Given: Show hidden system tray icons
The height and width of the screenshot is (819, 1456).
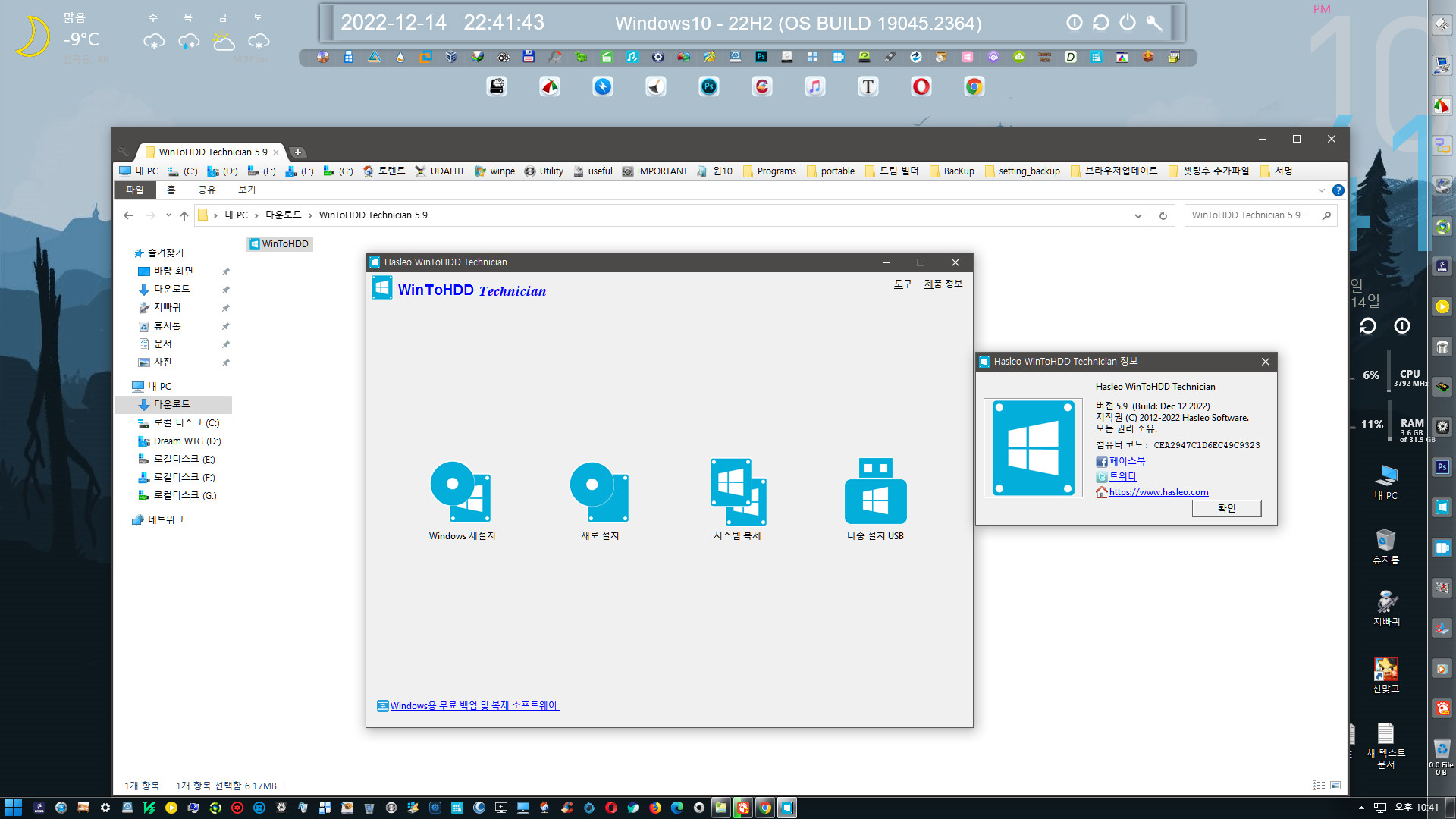Looking at the screenshot, I should click(x=1361, y=808).
